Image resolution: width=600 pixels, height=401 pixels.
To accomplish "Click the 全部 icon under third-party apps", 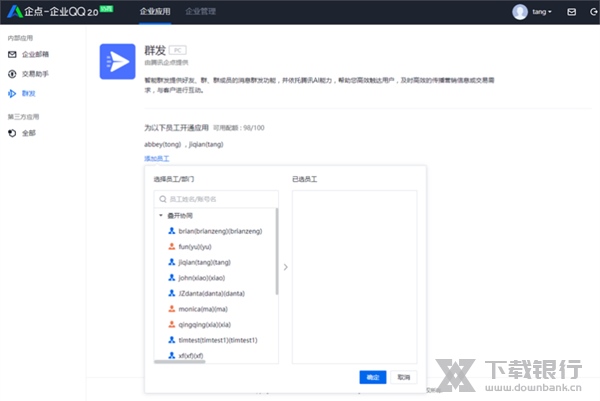I will [12, 133].
